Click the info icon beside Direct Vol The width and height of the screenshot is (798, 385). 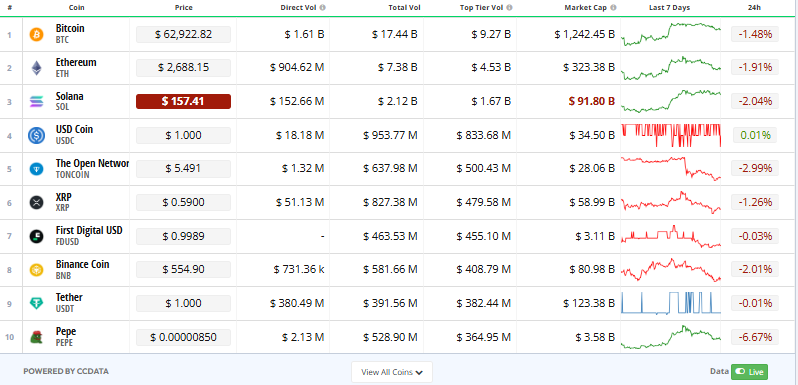[x=323, y=8]
